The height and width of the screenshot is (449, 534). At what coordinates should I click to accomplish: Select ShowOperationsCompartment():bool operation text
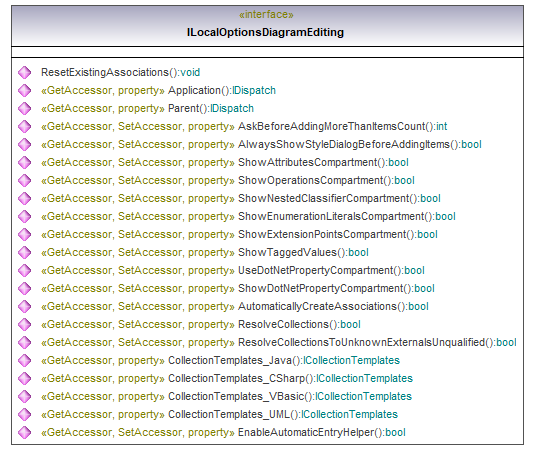[326, 180]
